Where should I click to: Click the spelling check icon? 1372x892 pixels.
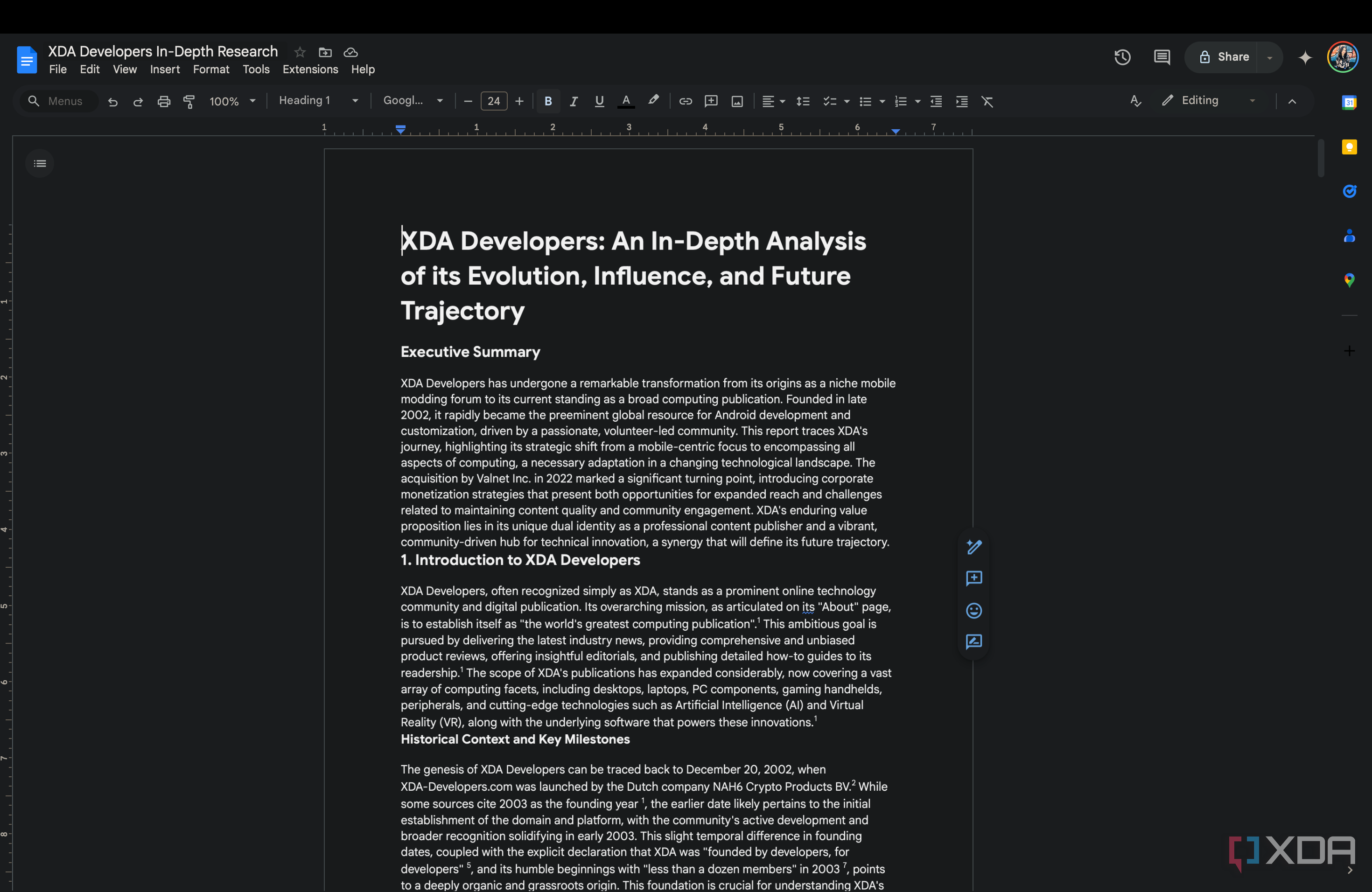click(x=1136, y=101)
